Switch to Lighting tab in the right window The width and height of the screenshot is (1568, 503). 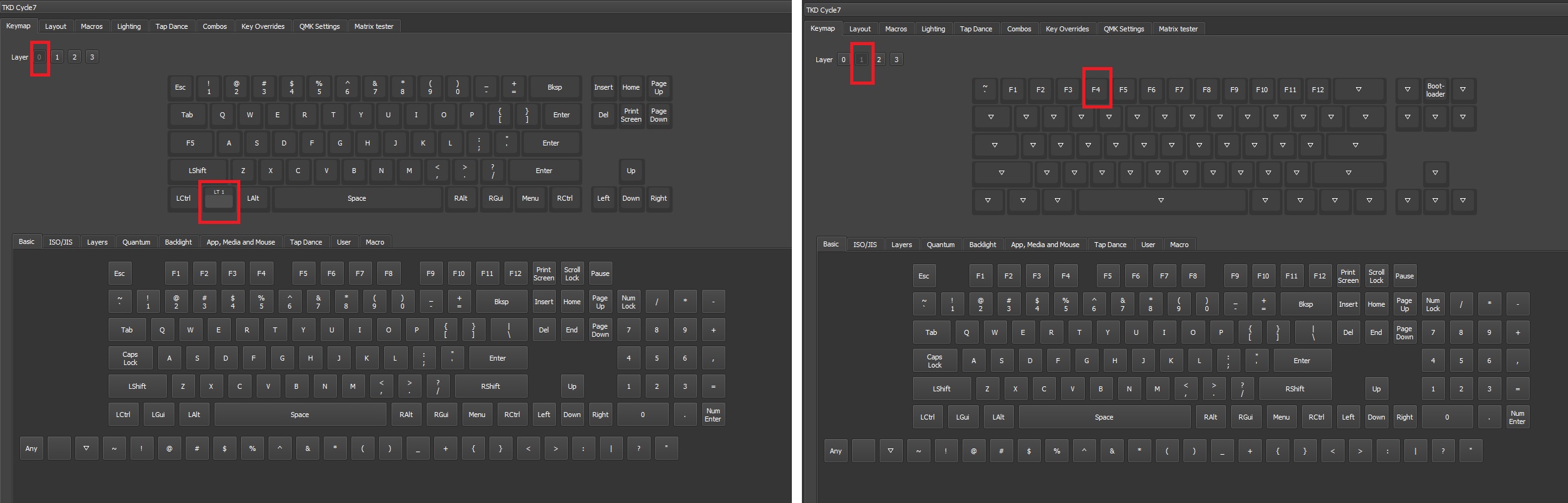point(933,29)
